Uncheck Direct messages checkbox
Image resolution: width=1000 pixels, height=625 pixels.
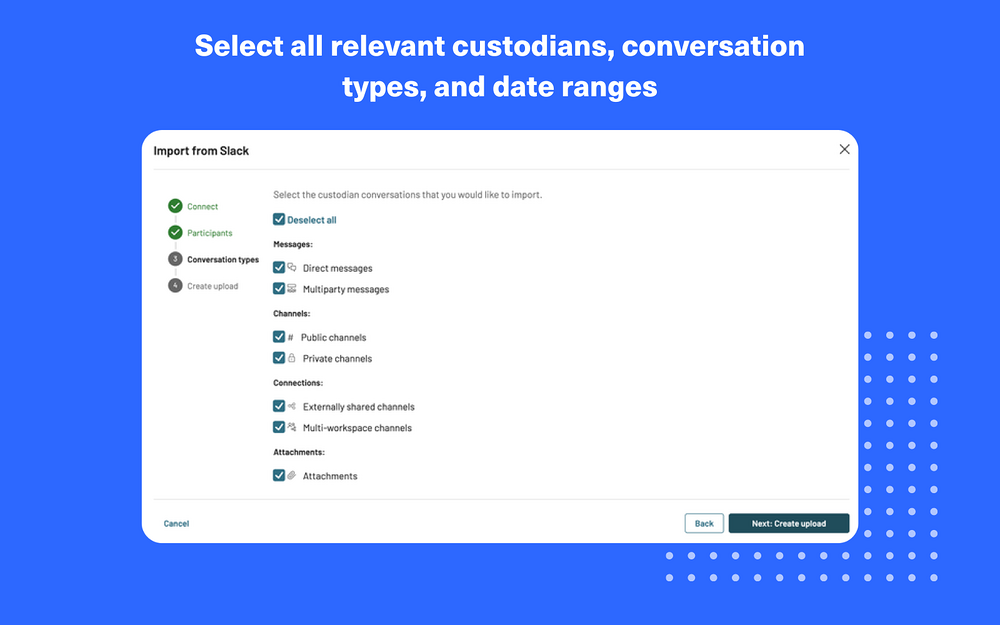(279, 268)
